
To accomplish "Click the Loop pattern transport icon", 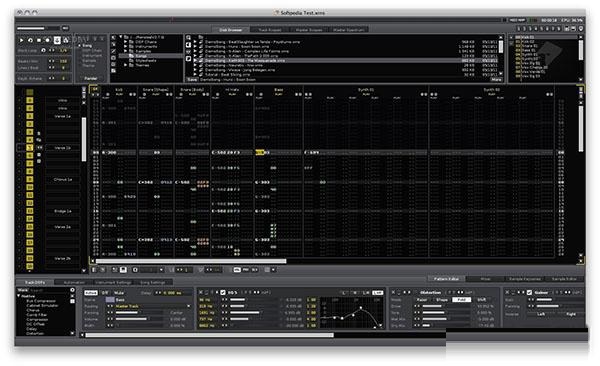I will 30,40.
